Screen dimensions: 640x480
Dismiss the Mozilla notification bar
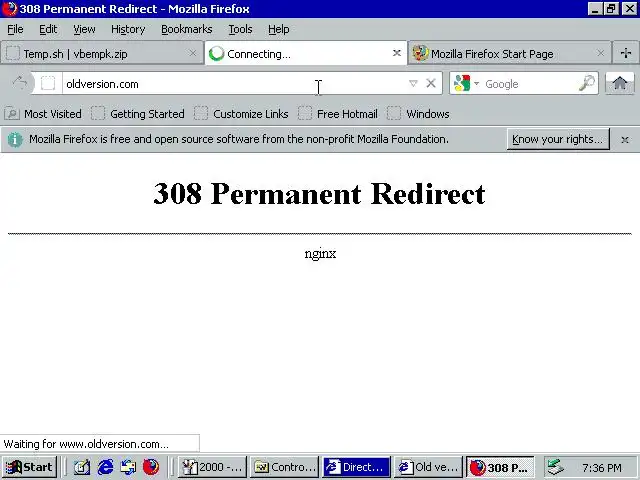click(624, 140)
